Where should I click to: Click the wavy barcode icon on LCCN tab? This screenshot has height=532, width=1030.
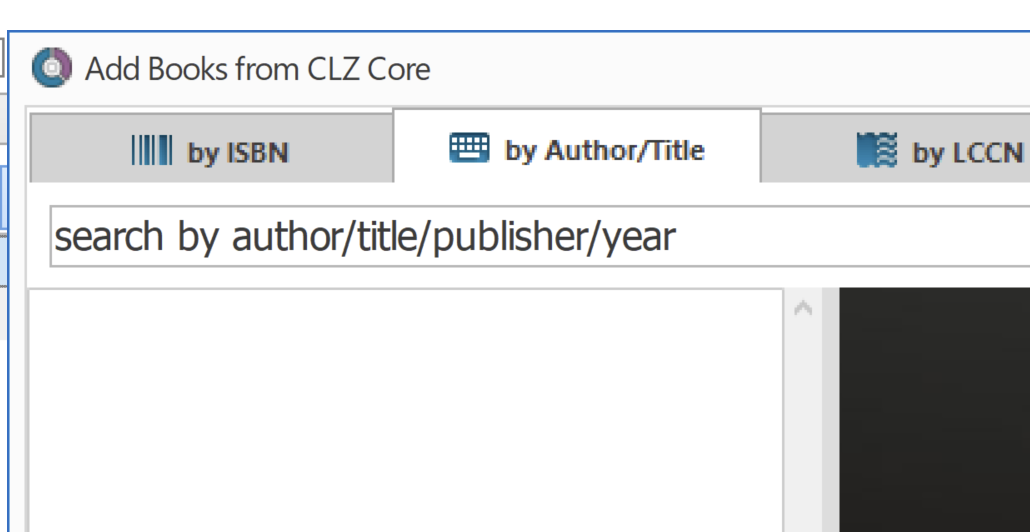click(877, 151)
